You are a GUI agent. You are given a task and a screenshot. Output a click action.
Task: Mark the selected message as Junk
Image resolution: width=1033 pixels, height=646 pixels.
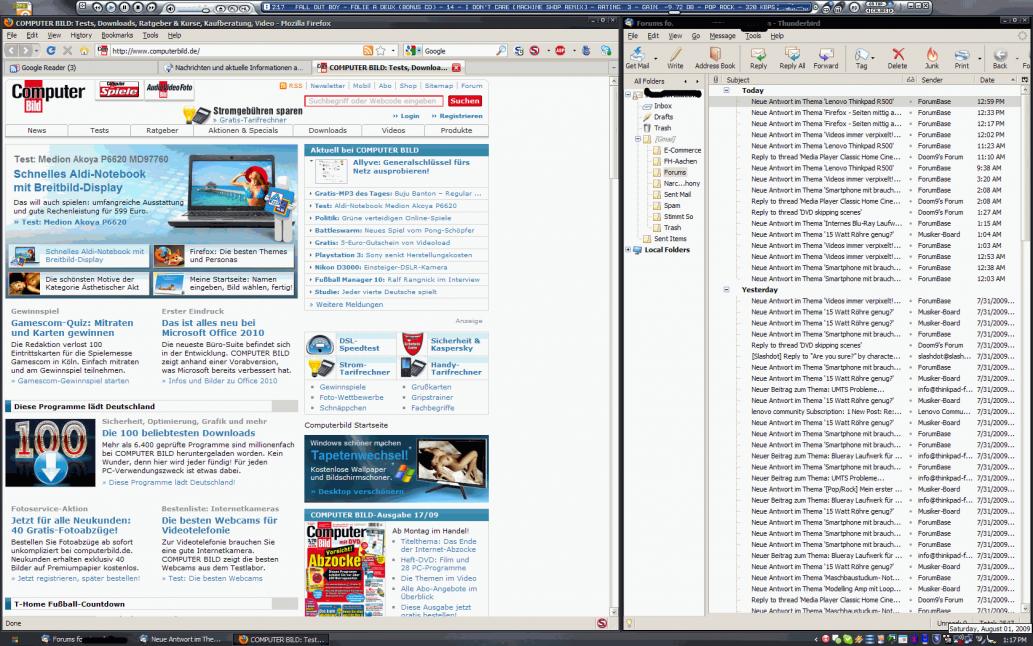tap(932, 58)
